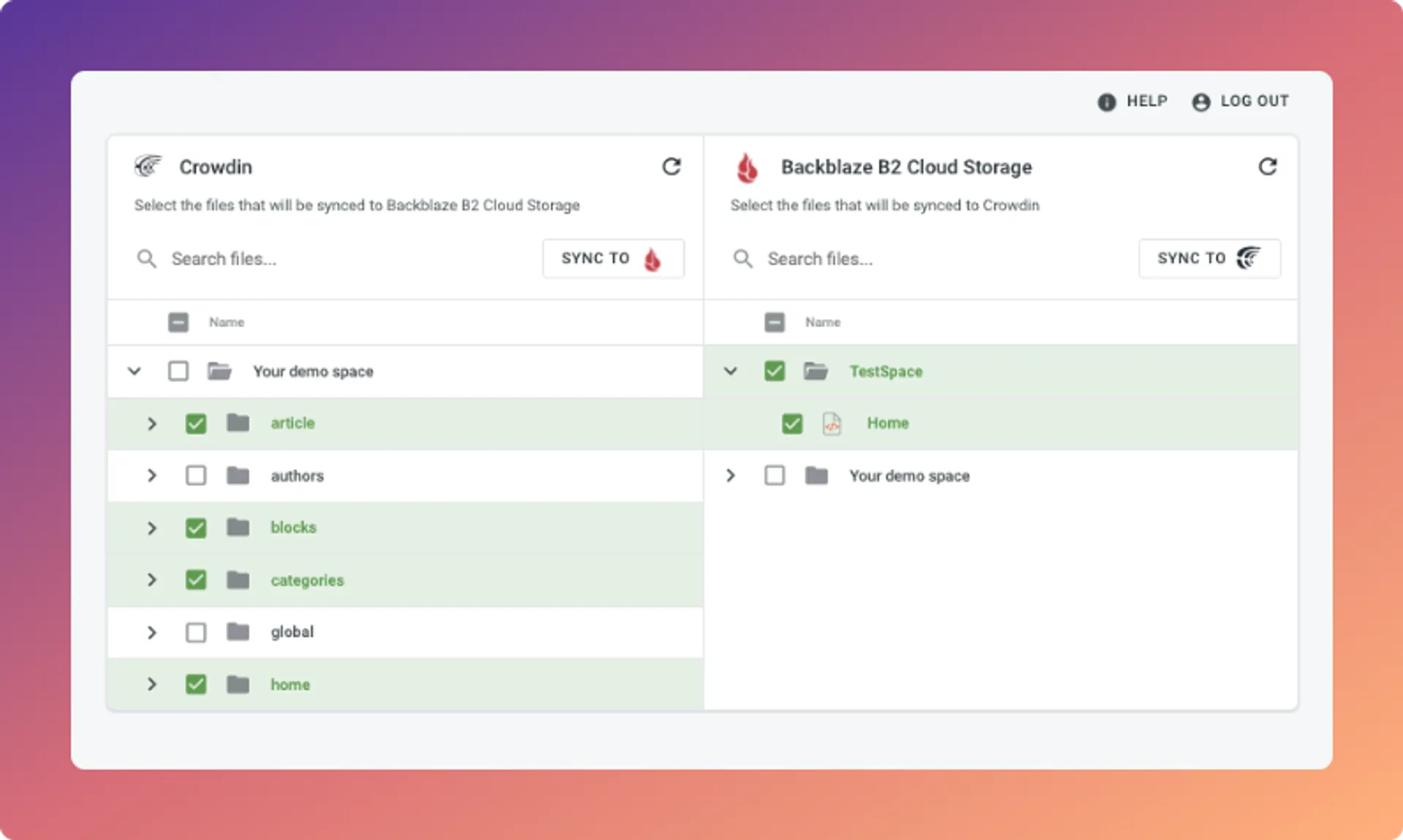Toggle select-all checkbox in Backblaze panel

(775, 322)
